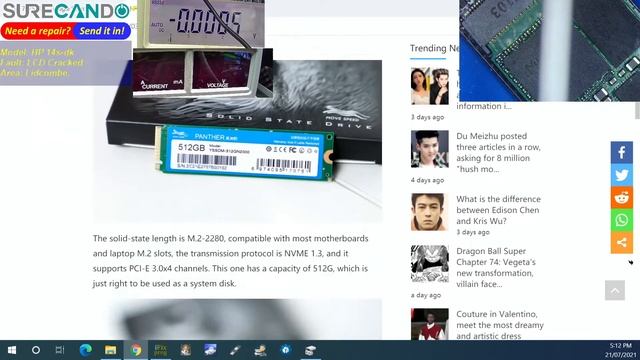640x360 pixels.
Task: Open the taskbar clock showing 5:12 PM
Action: click(x=620, y=350)
